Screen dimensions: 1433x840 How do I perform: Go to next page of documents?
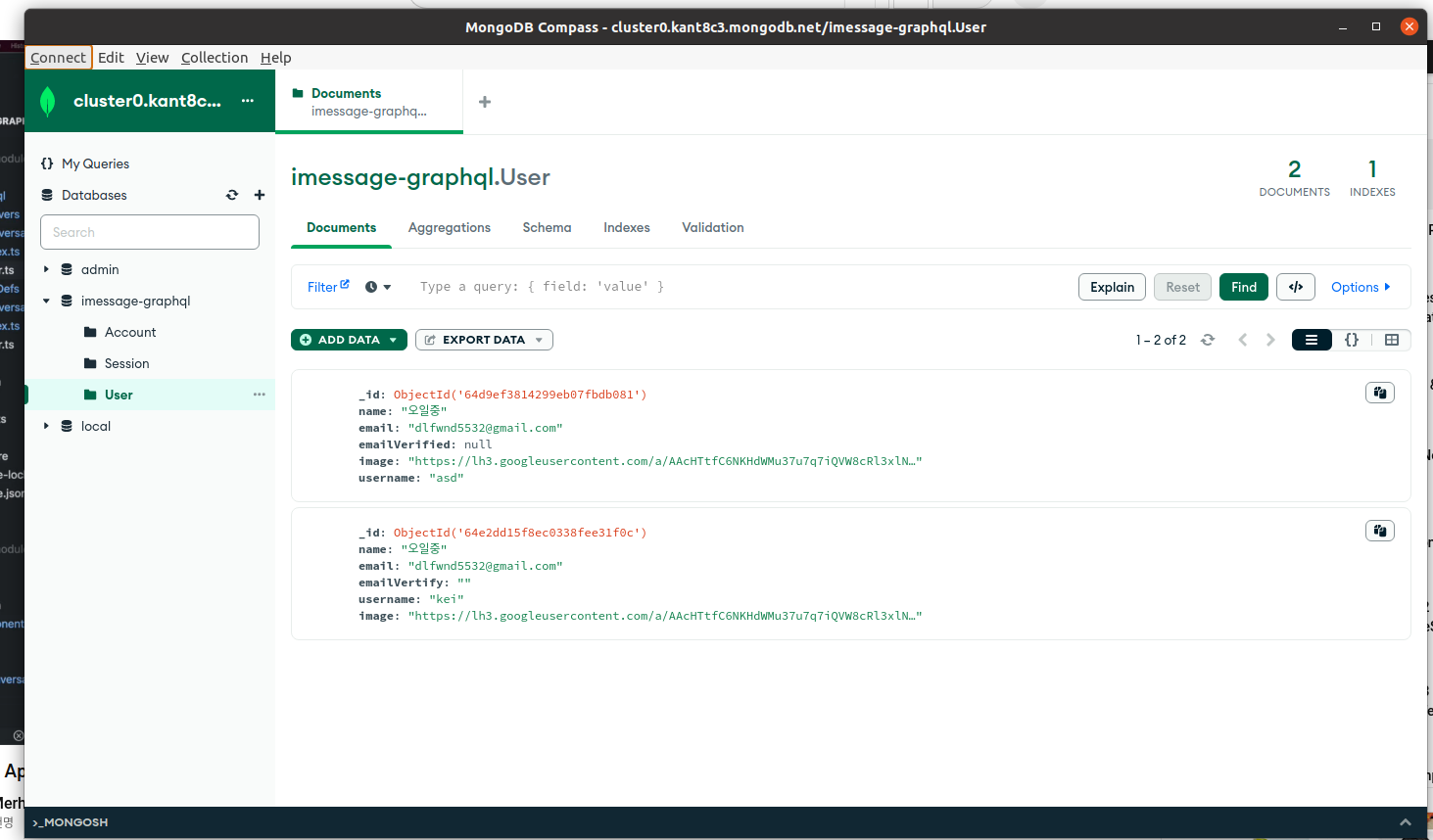click(x=1270, y=340)
